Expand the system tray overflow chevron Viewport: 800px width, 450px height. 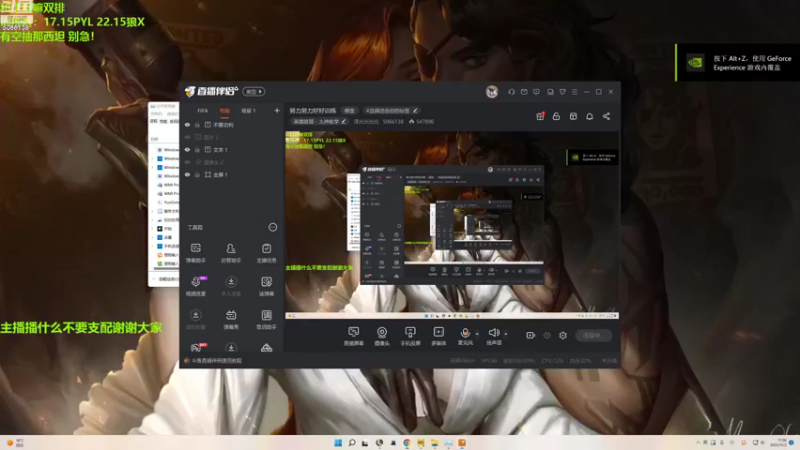click(x=698, y=442)
